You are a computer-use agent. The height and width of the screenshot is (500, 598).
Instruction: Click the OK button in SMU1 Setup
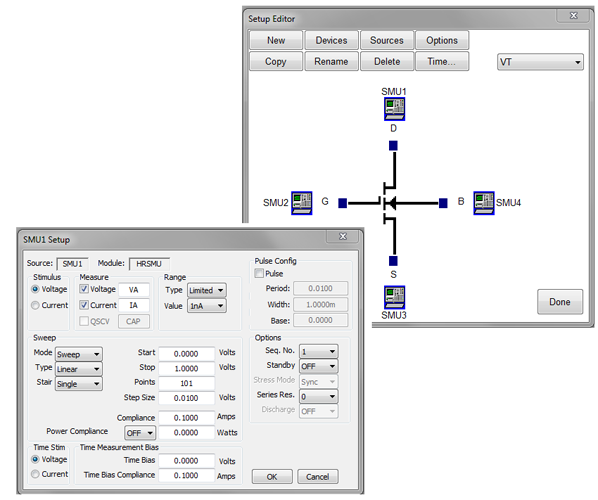(272, 477)
